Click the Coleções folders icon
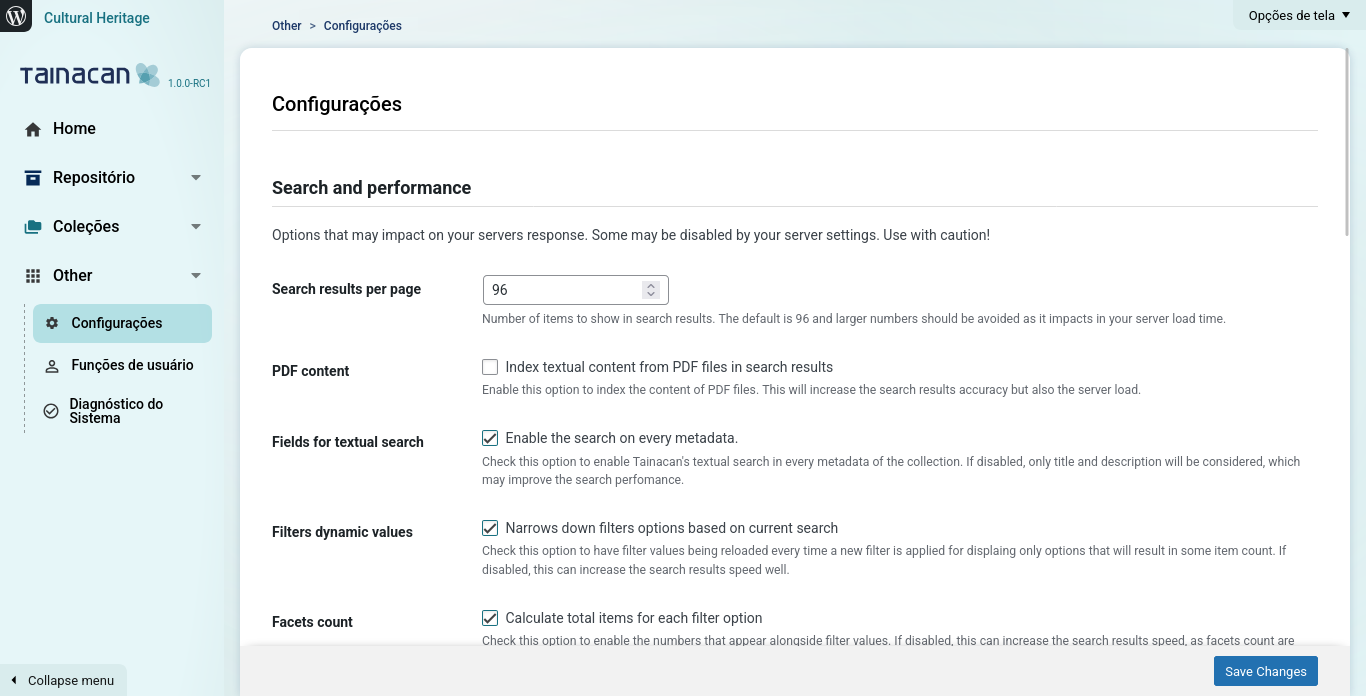The width and height of the screenshot is (1366, 696). point(33,227)
